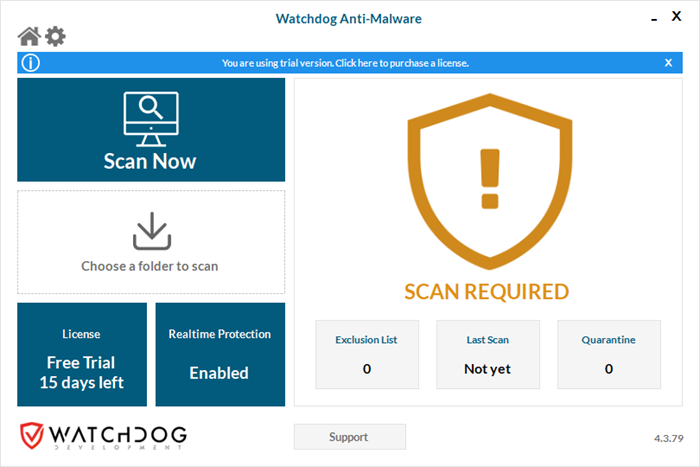700x467 pixels.
Task: Open the Last Scan box
Action: pos(488,354)
